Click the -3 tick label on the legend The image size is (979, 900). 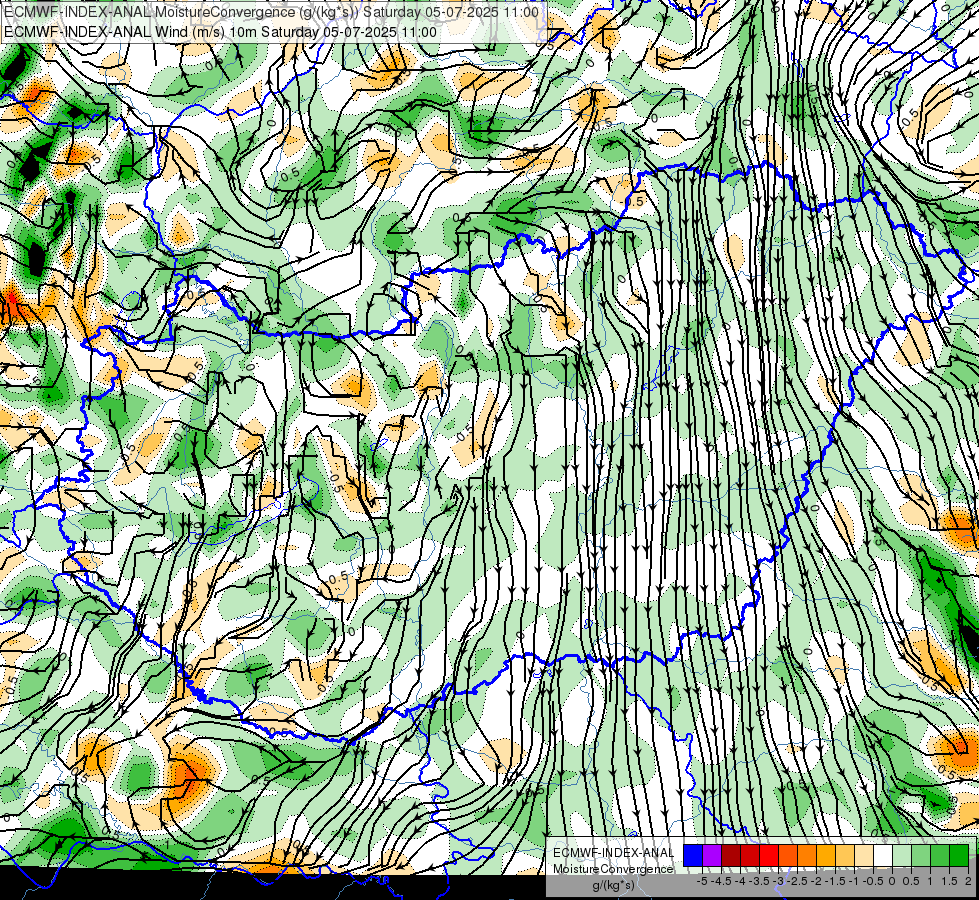(x=778, y=881)
